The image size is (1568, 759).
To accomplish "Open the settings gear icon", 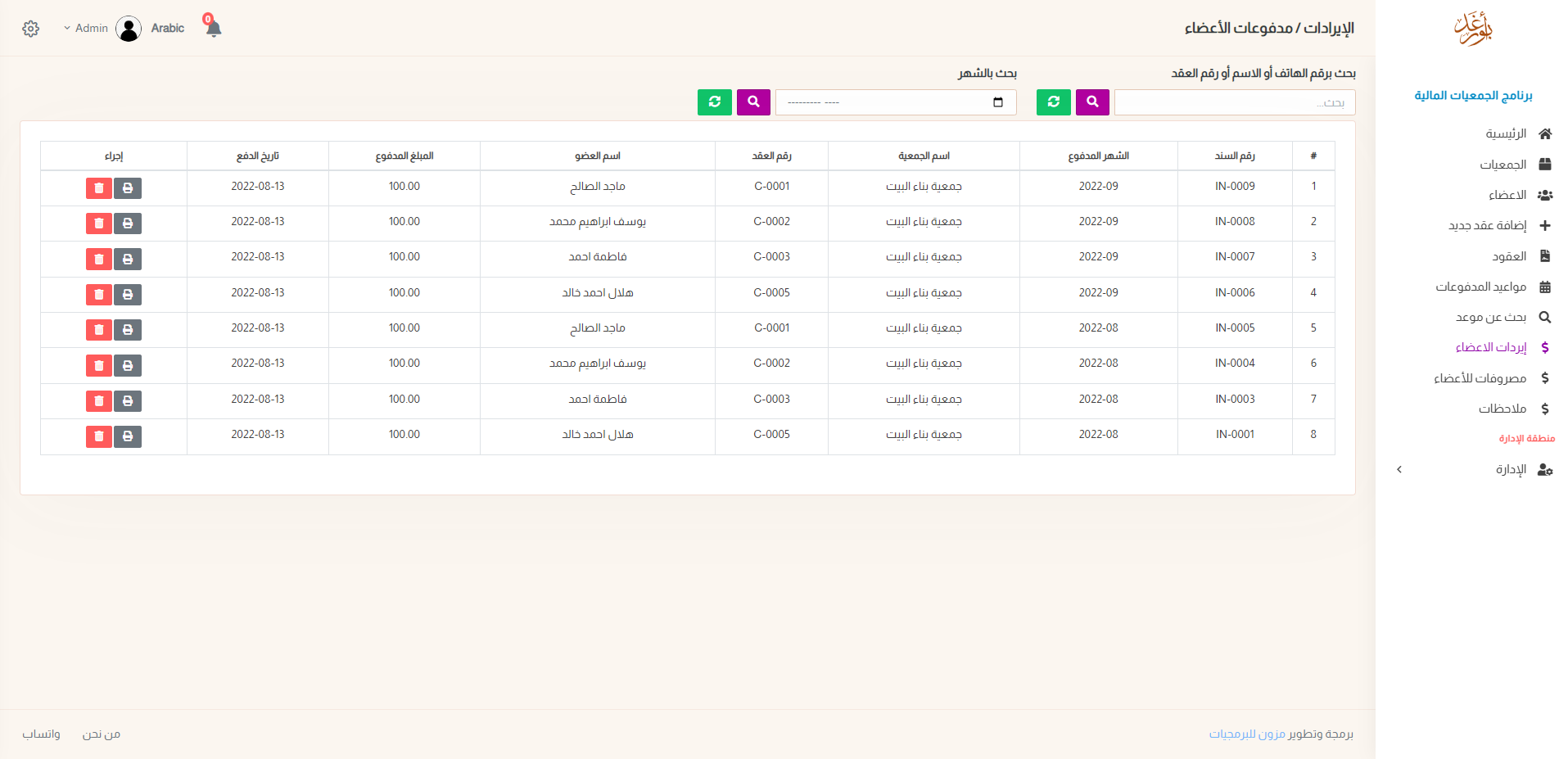I will click(31, 29).
